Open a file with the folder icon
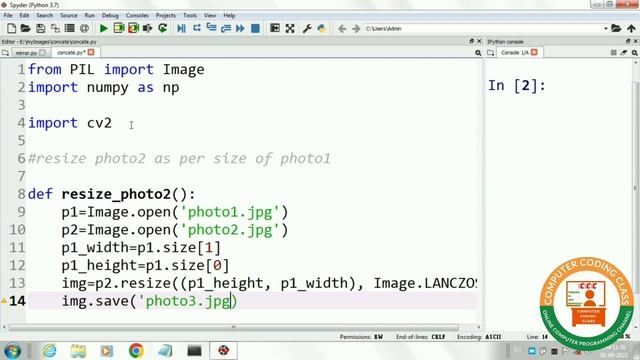 [26, 28]
